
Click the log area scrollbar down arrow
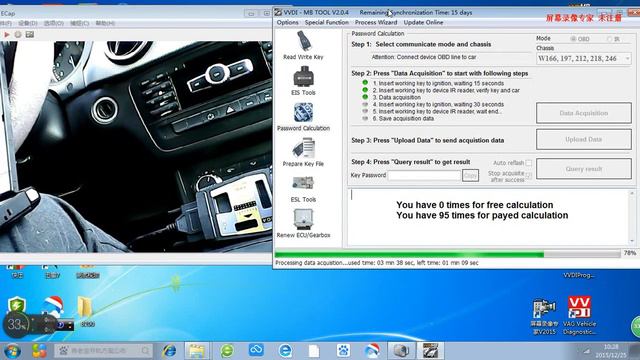632,241
